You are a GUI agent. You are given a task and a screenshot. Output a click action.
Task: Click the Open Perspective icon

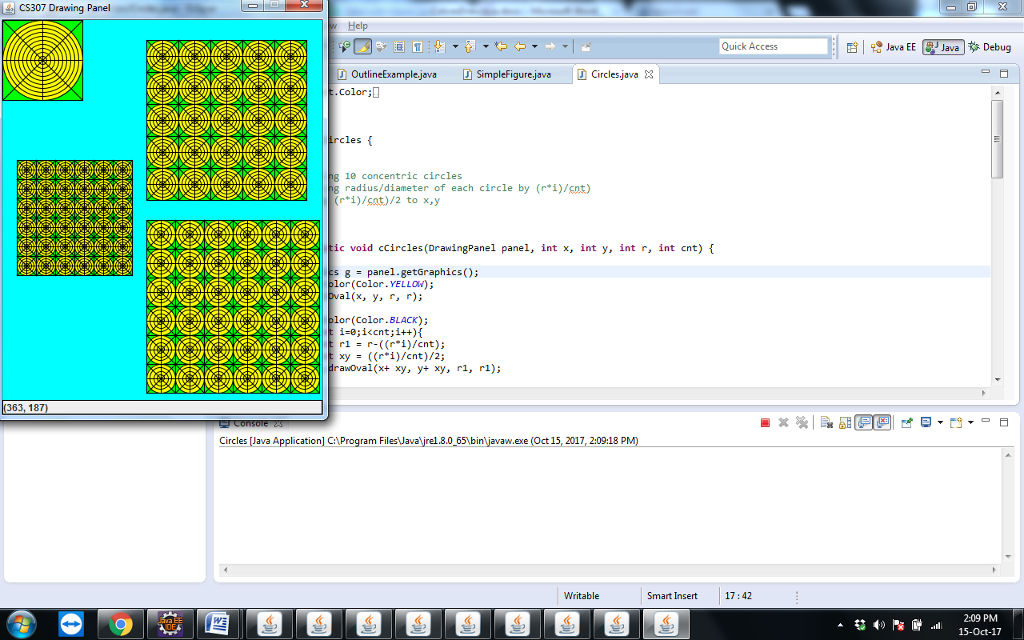(x=852, y=47)
